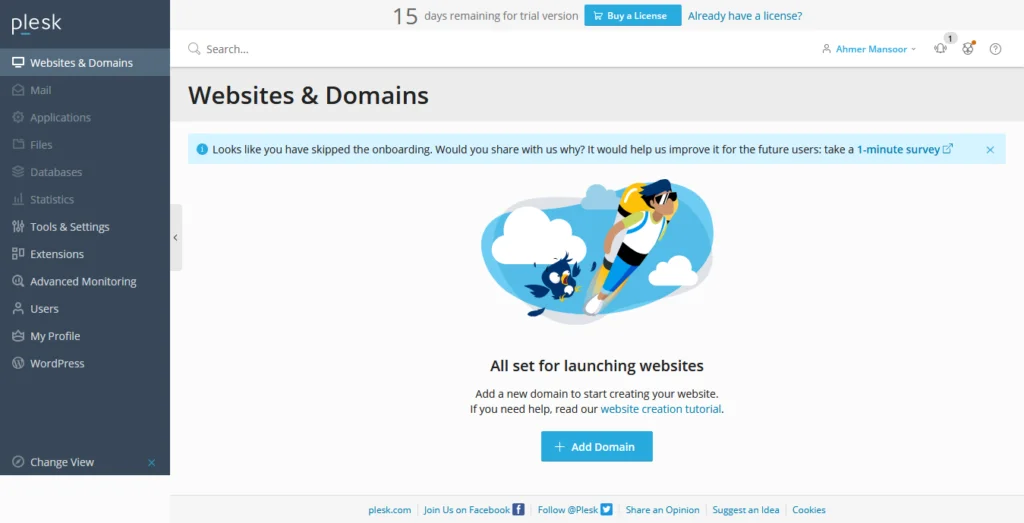Click the Statistics bar chart icon
This screenshot has height=523, width=1024.
tap(18, 199)
